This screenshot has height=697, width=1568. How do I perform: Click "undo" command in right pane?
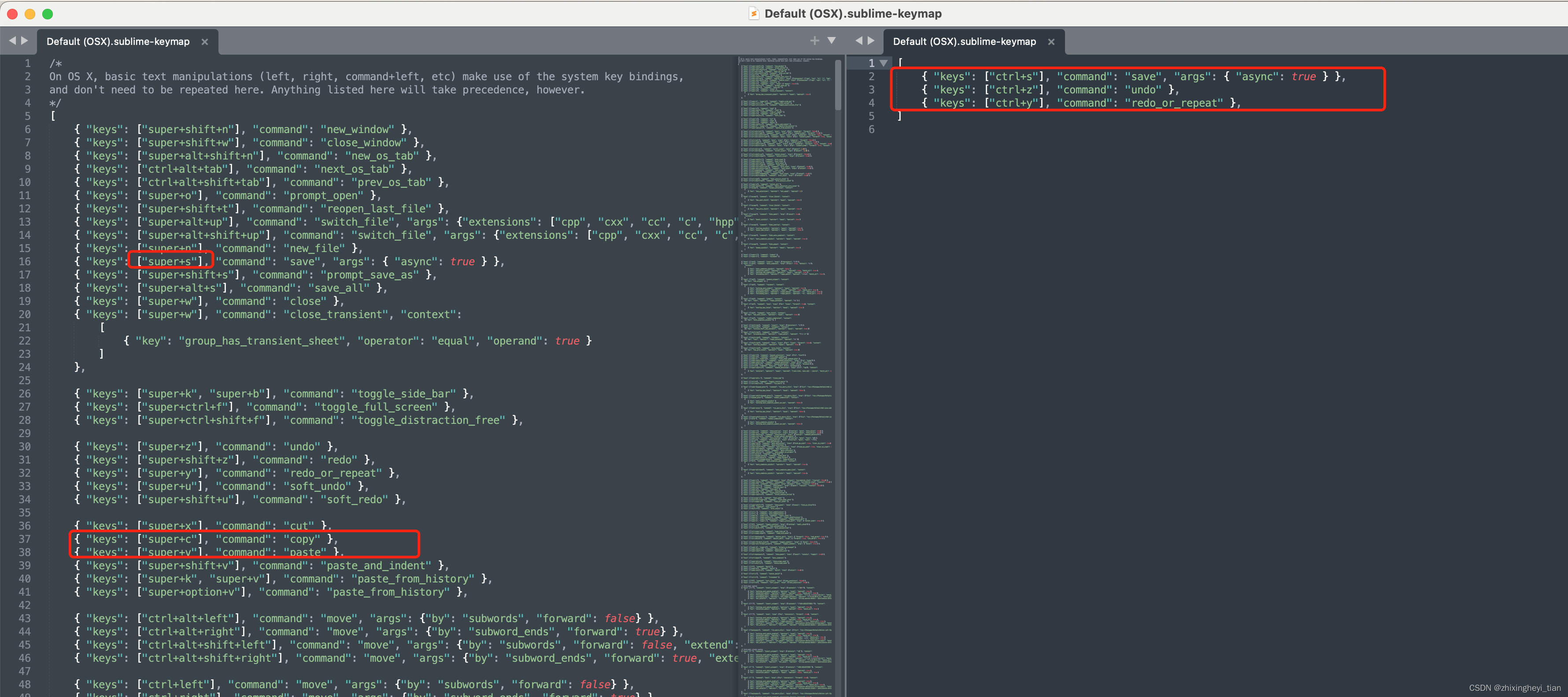point(1143,90)
